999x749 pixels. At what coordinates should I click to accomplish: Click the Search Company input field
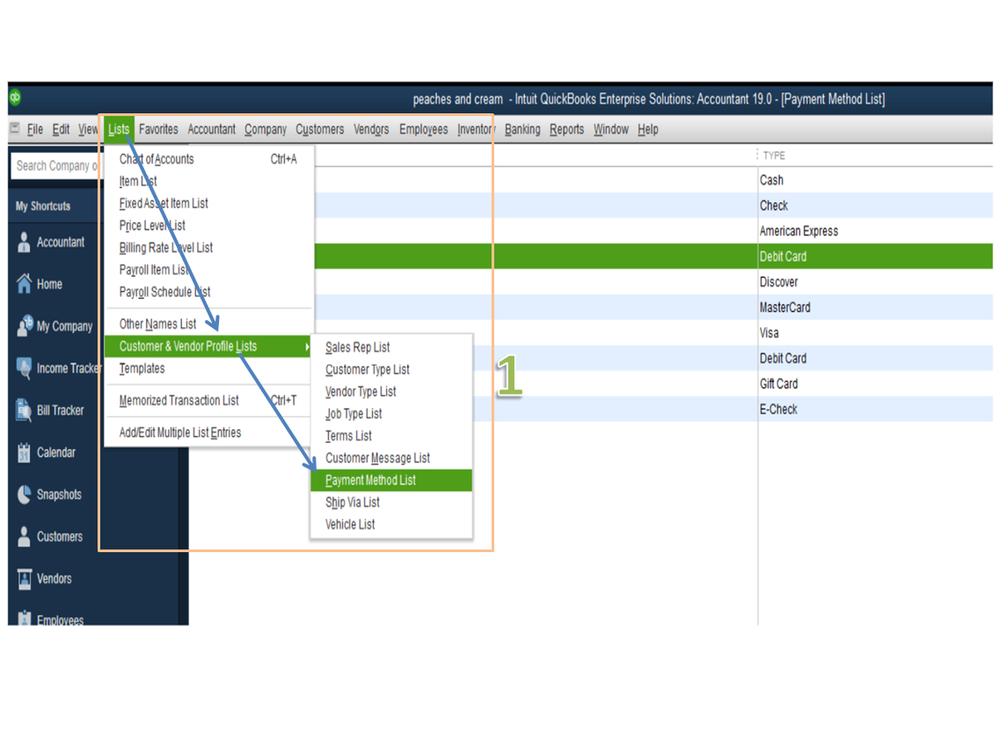56,166
